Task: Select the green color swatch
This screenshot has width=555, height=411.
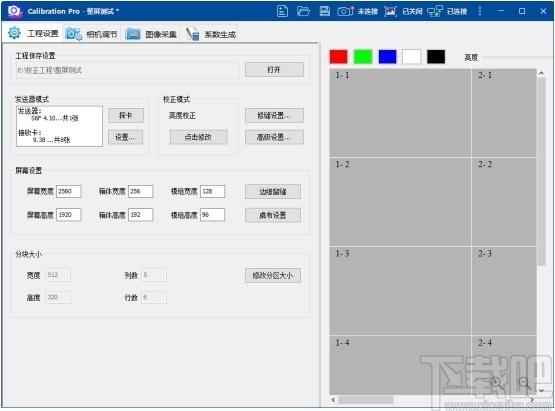Action: (363, 57)
